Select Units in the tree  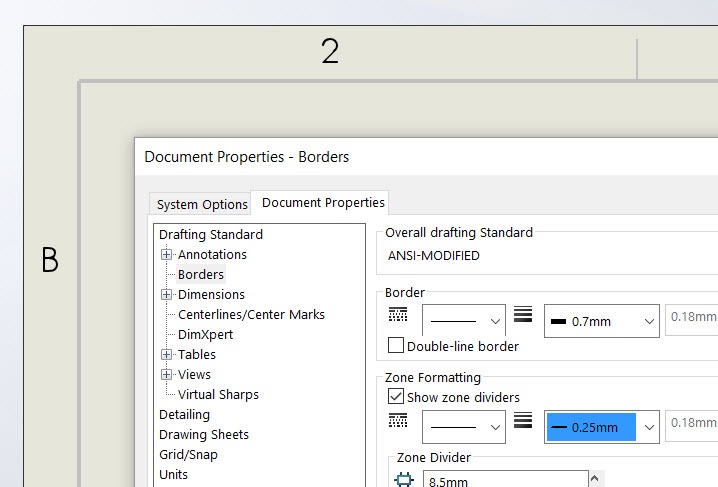coord(173,475)
